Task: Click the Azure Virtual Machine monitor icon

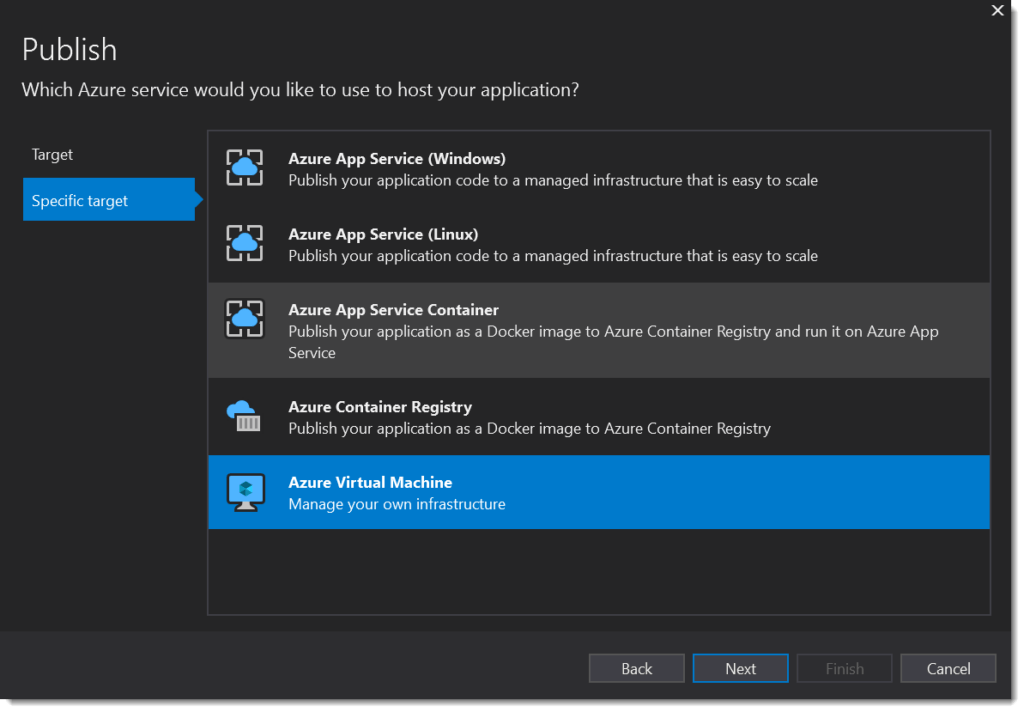Action: [x=246, y=493]
